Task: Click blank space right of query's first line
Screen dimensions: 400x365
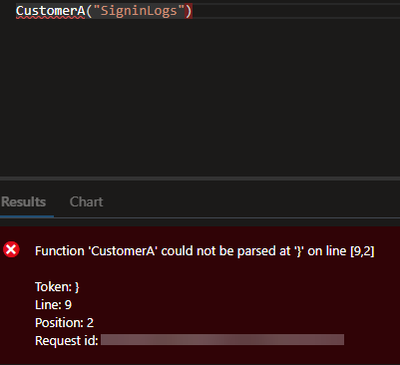Action: click(x=295, y=11)
